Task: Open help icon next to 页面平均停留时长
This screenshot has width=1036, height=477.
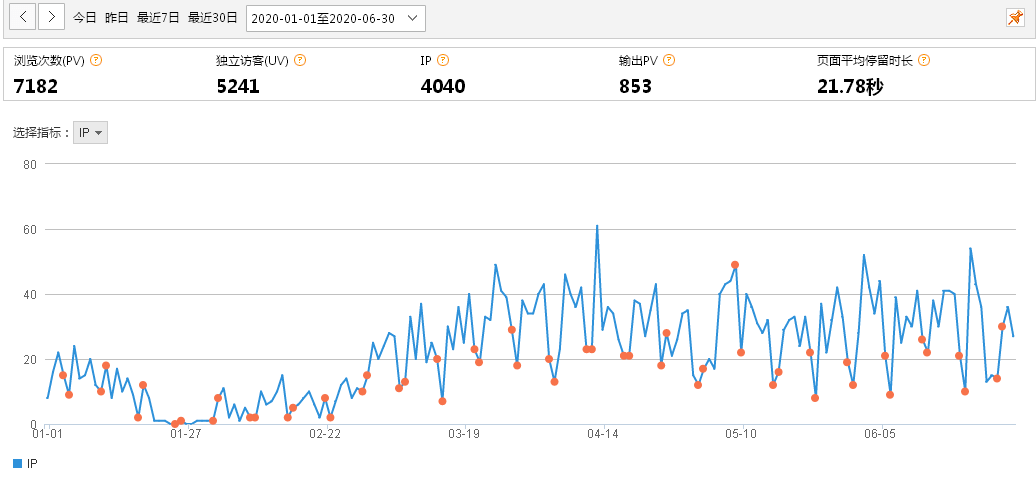Action: tap(924, 60)
